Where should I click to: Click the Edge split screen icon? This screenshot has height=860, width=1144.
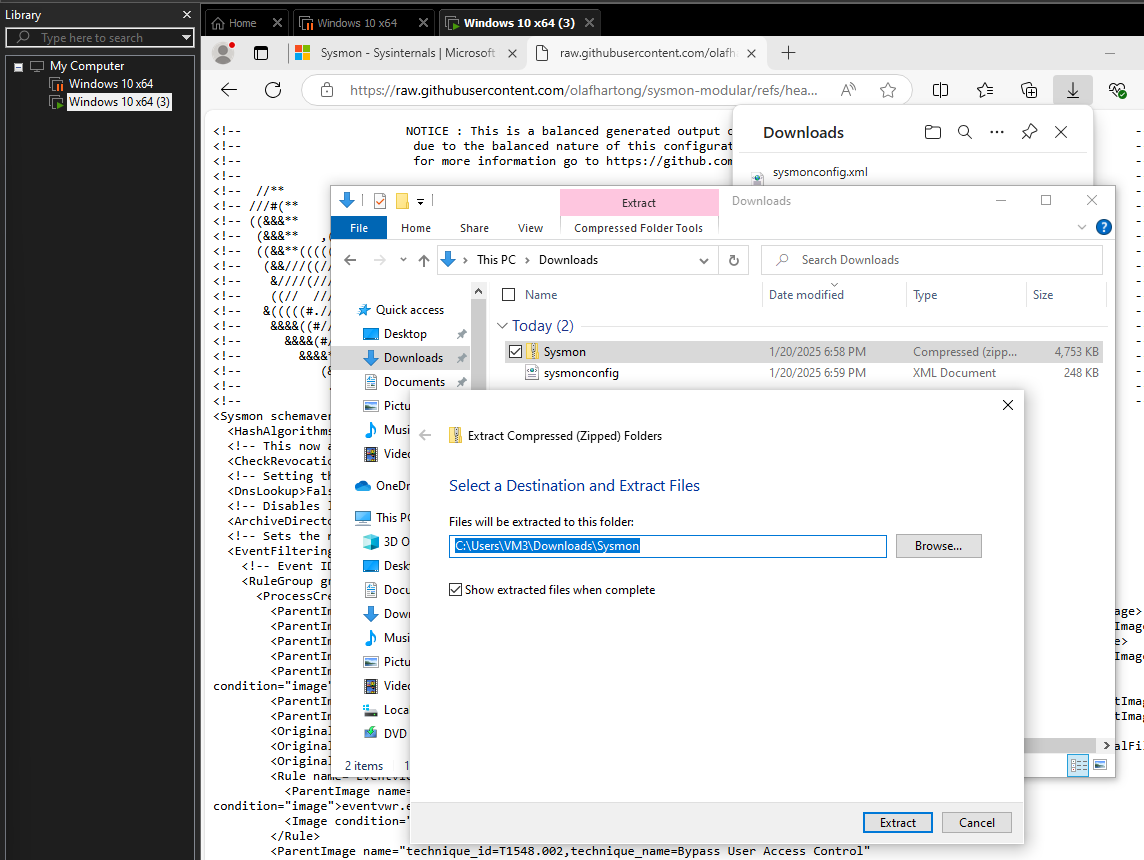pos(940,90)
